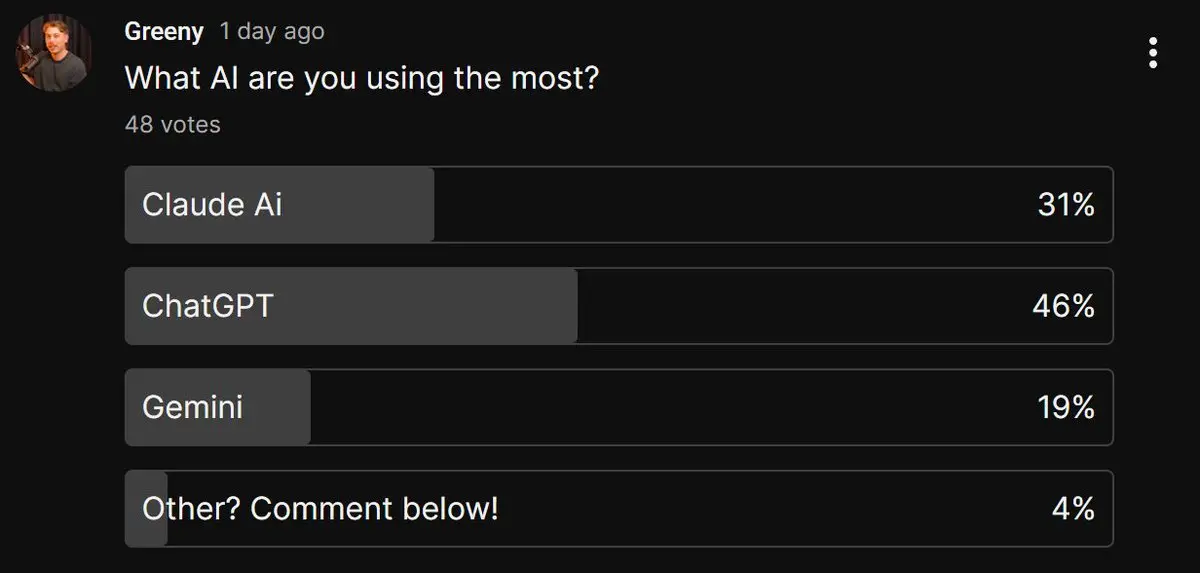This screenshot has height=573, width=1200.
Task: Click the filled gray Claude Ai bar
Action: tap(280, 205)
